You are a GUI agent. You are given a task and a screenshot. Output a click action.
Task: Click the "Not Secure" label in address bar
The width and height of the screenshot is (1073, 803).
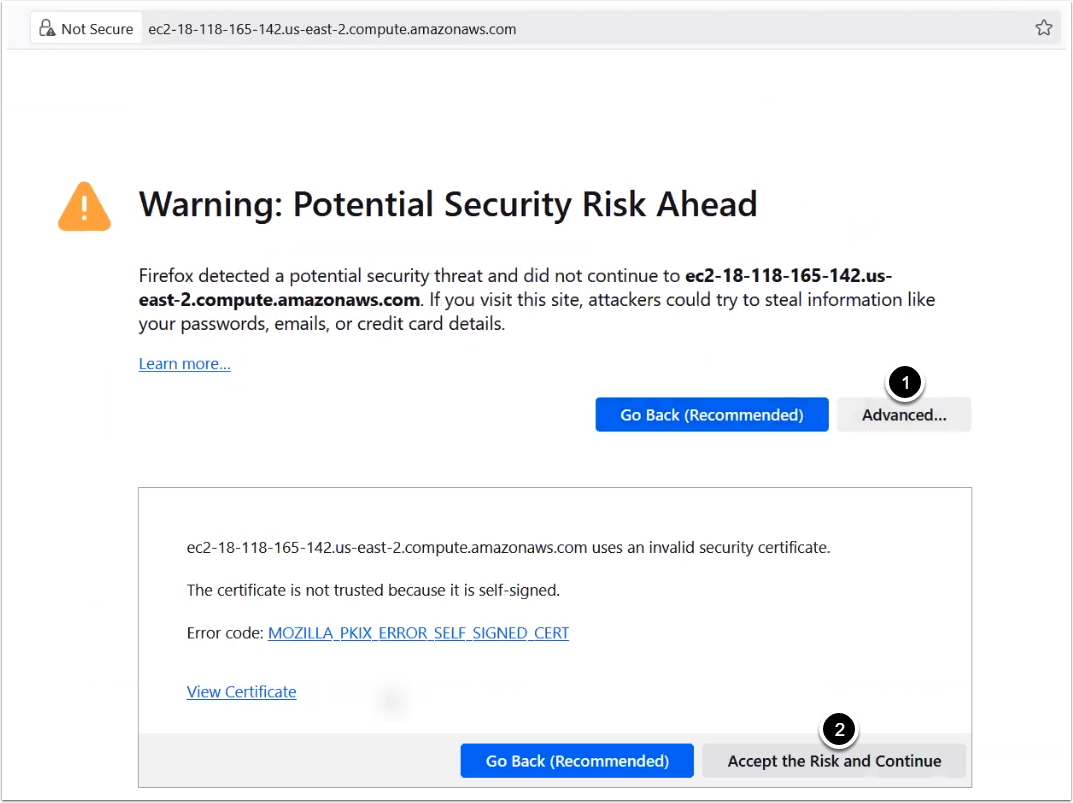tap(96, 29)
